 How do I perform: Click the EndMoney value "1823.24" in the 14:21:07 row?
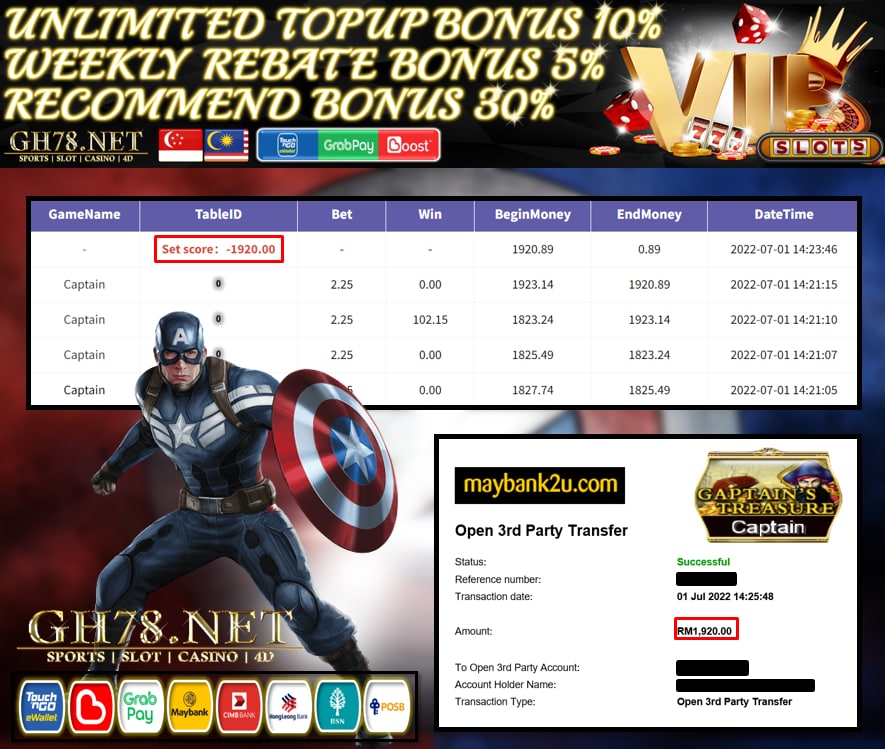click(649, 355)
